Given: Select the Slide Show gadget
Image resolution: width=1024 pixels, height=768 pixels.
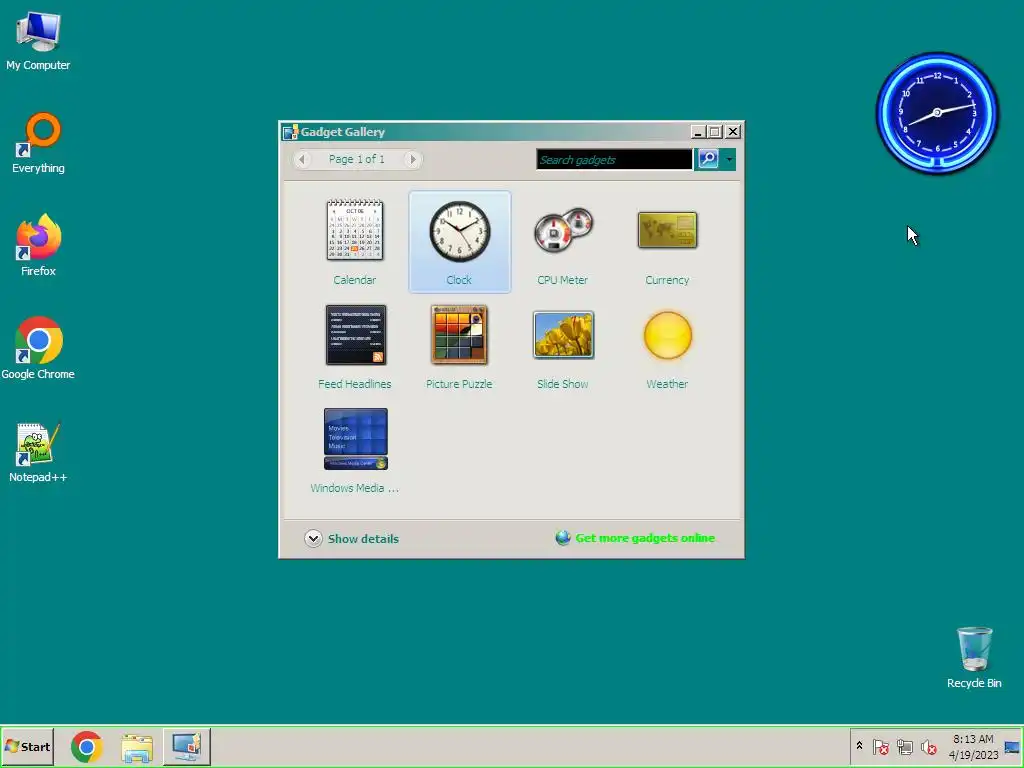Looking at the screenshot, I should coord(562,346).
